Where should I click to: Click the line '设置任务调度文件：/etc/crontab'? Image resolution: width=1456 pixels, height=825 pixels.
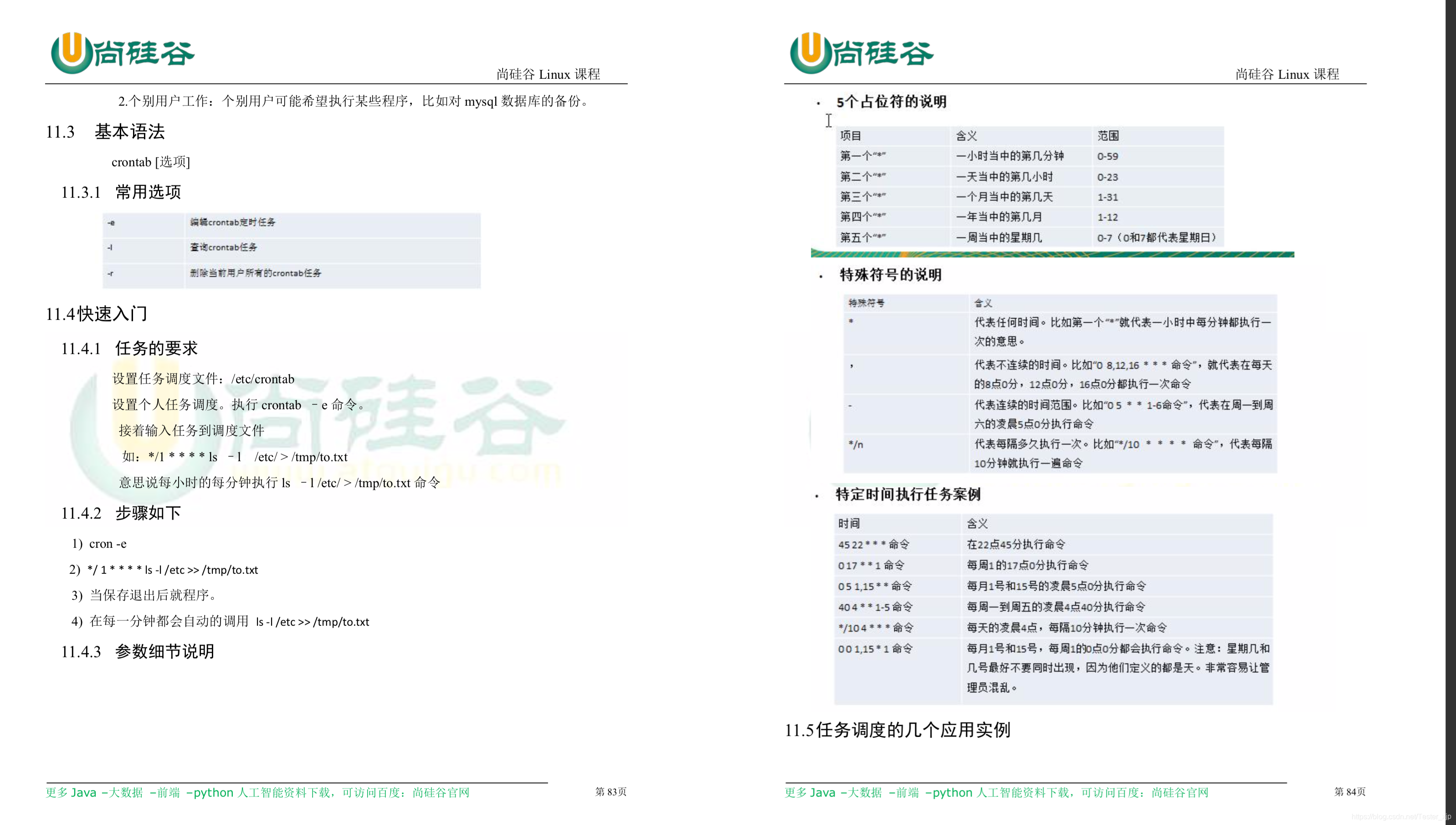(203, 379)
